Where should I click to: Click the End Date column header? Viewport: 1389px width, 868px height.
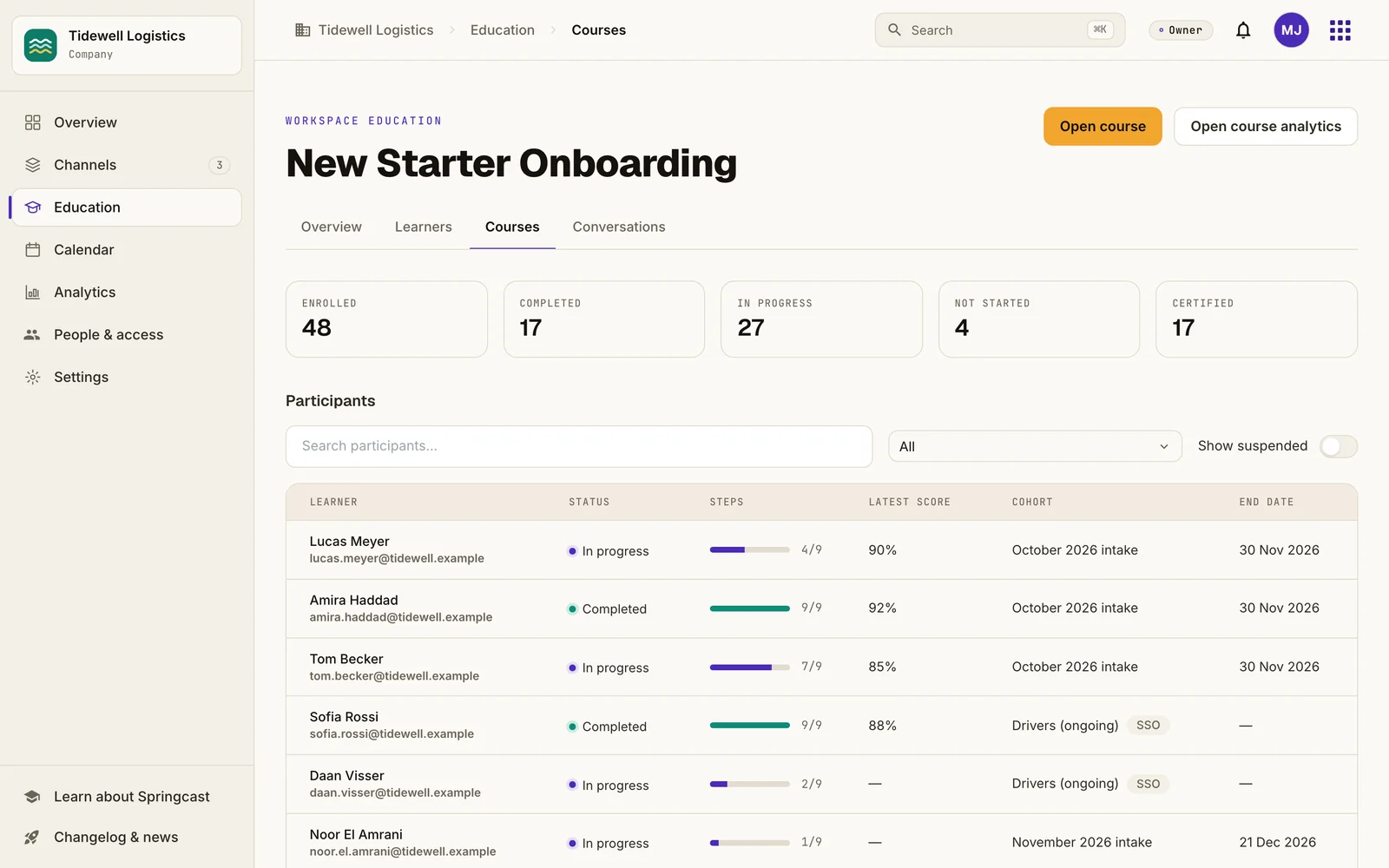point(1266,503)
